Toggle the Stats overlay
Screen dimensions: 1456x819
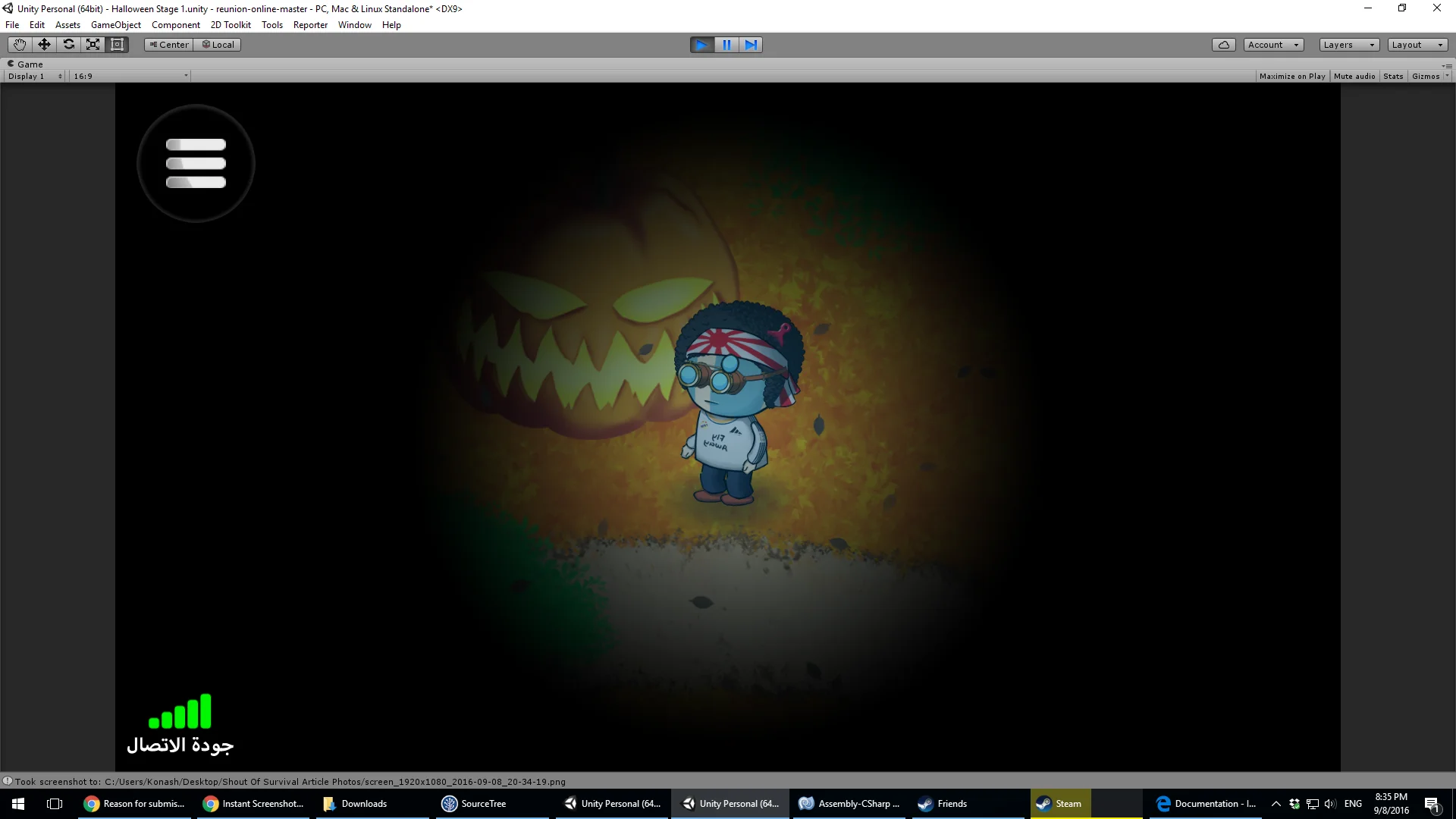pos(1393,76)
